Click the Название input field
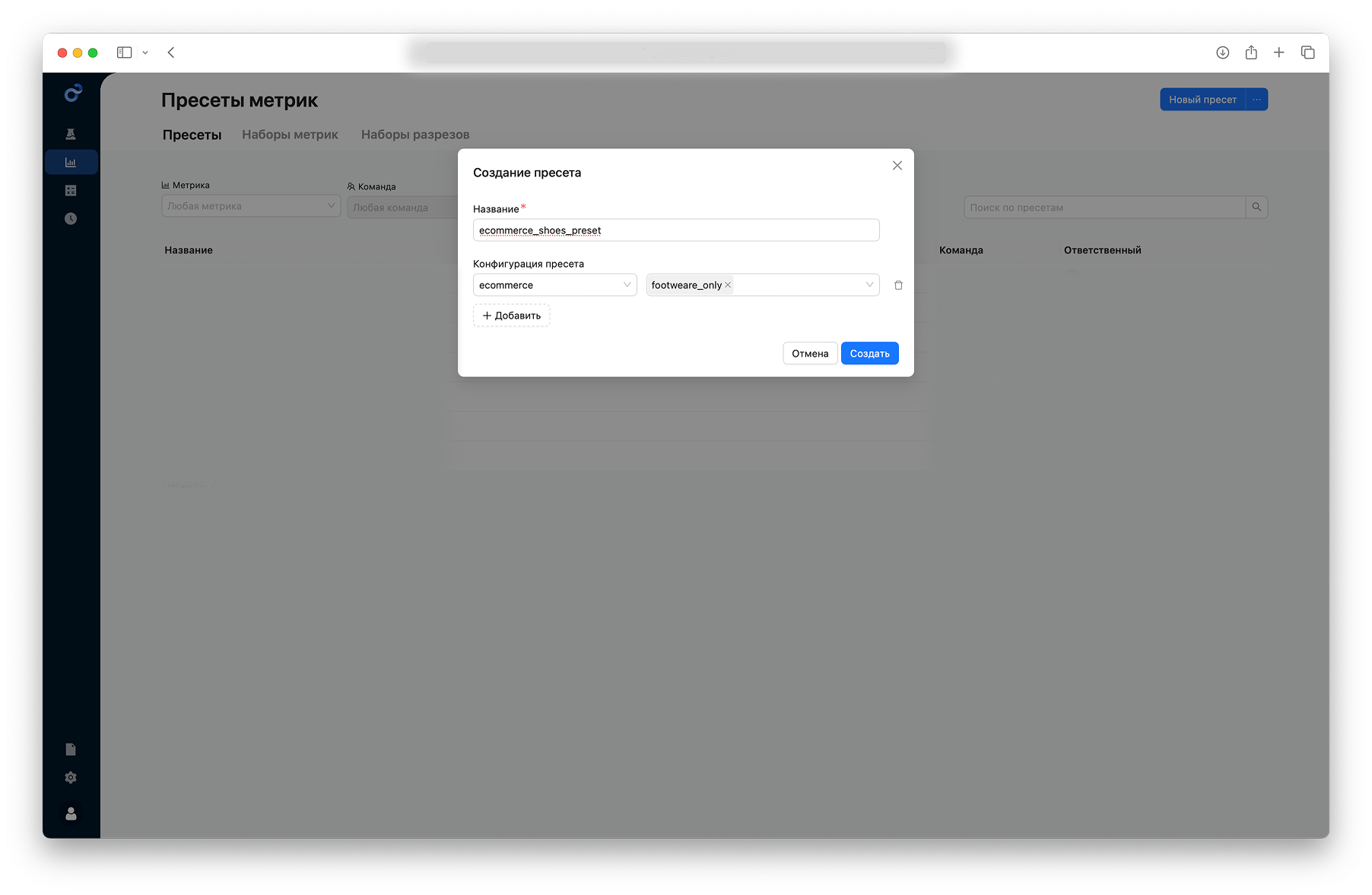Screen dimensions: 1372x895 point(675,230)
